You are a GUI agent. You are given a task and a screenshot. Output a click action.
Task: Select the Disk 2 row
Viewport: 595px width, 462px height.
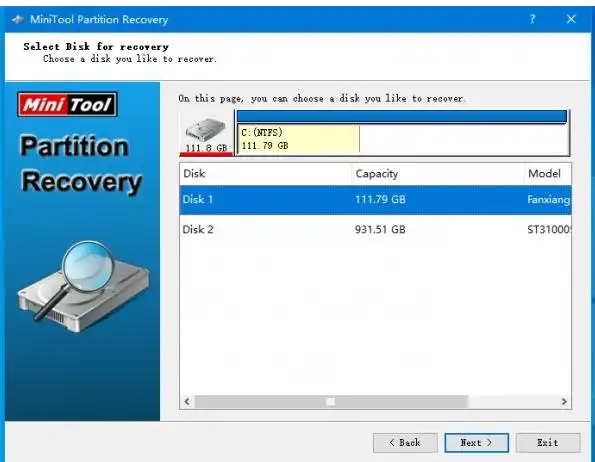(x=375, y=229)
